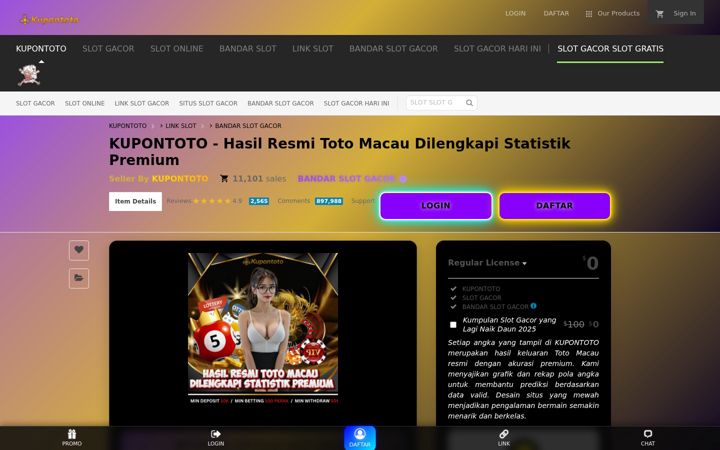Open LINK SLOT GACOR in sub-navigation
The height and width of the screenshot is (450, 720).
pyautogui.click(x=142, y=103)
